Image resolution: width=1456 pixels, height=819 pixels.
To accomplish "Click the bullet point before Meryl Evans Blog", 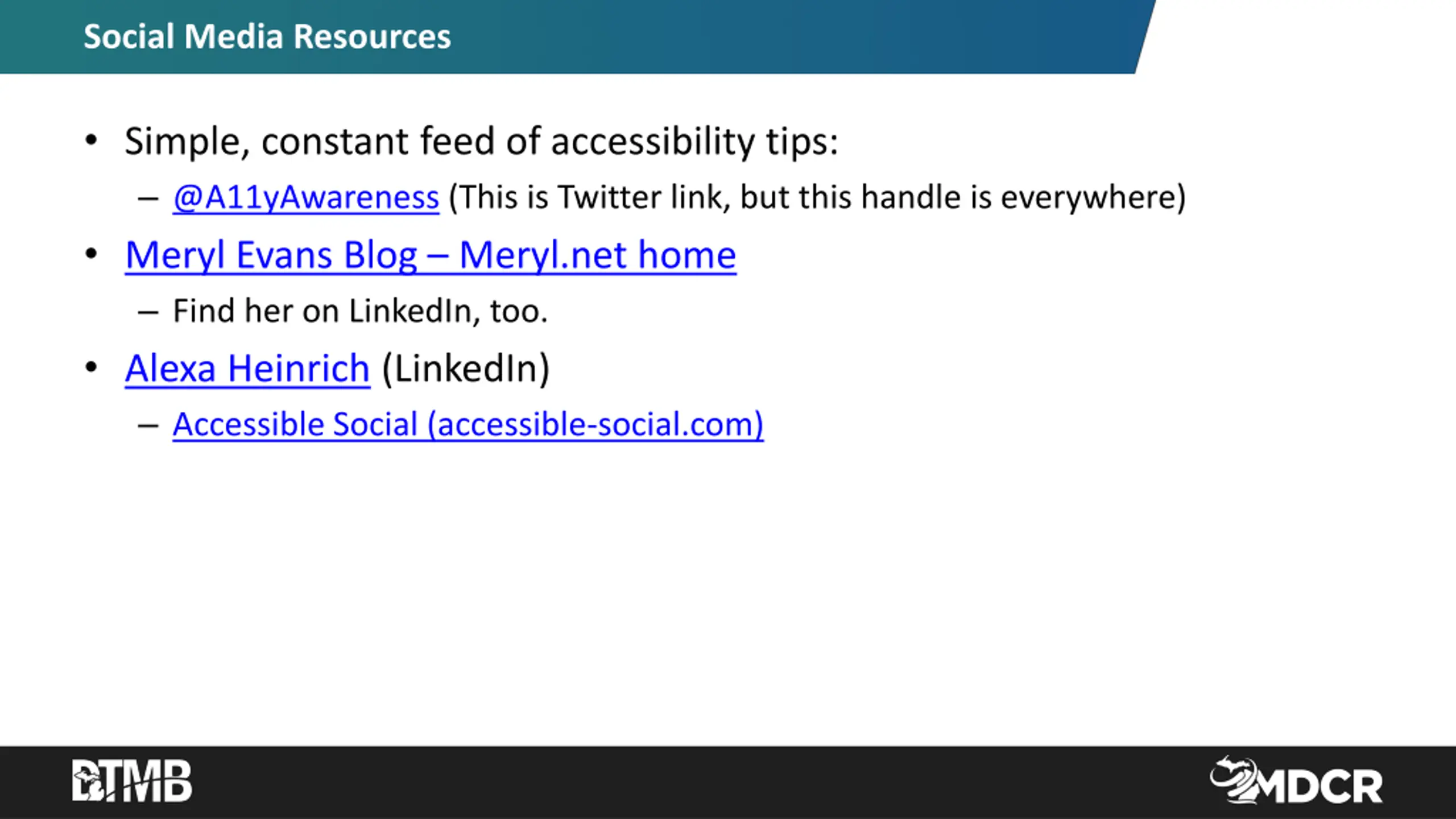I will click(x=91, y=254).
